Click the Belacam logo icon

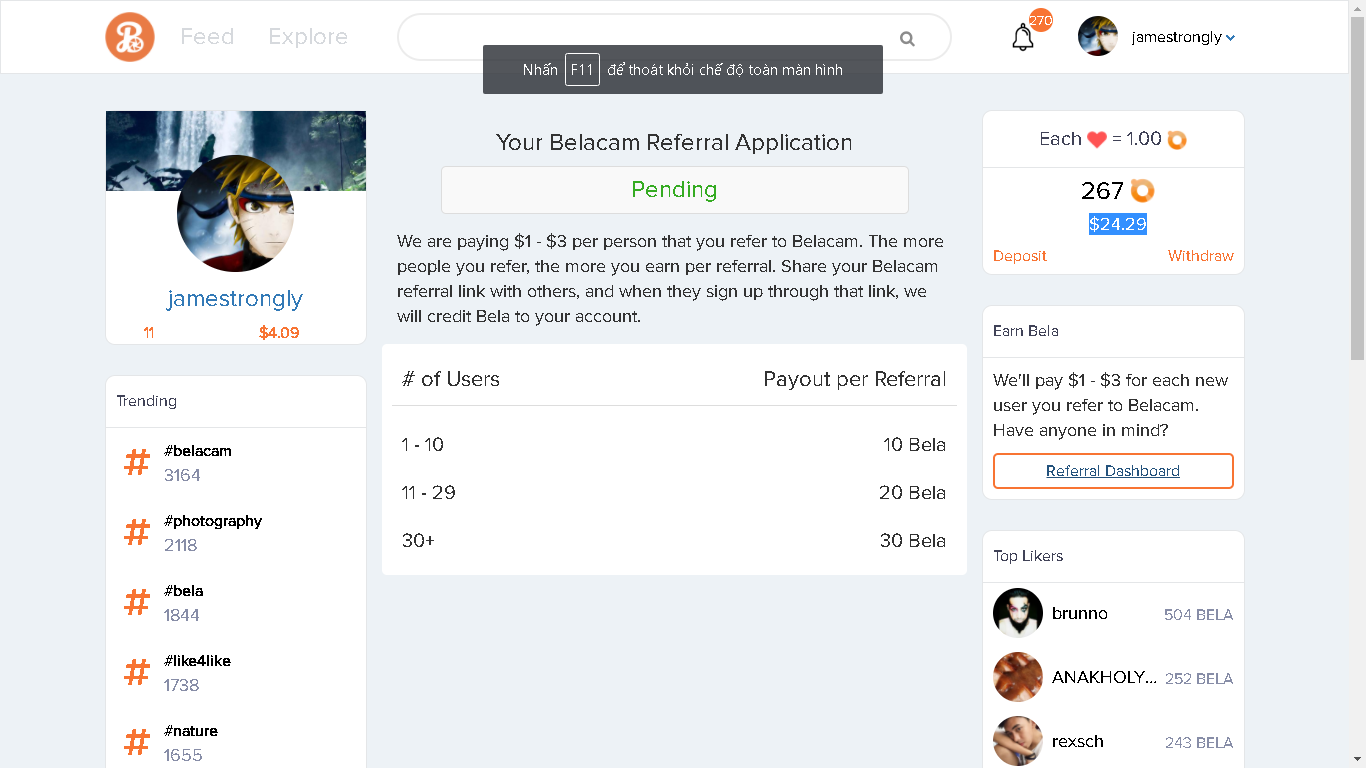pos(130,37)
